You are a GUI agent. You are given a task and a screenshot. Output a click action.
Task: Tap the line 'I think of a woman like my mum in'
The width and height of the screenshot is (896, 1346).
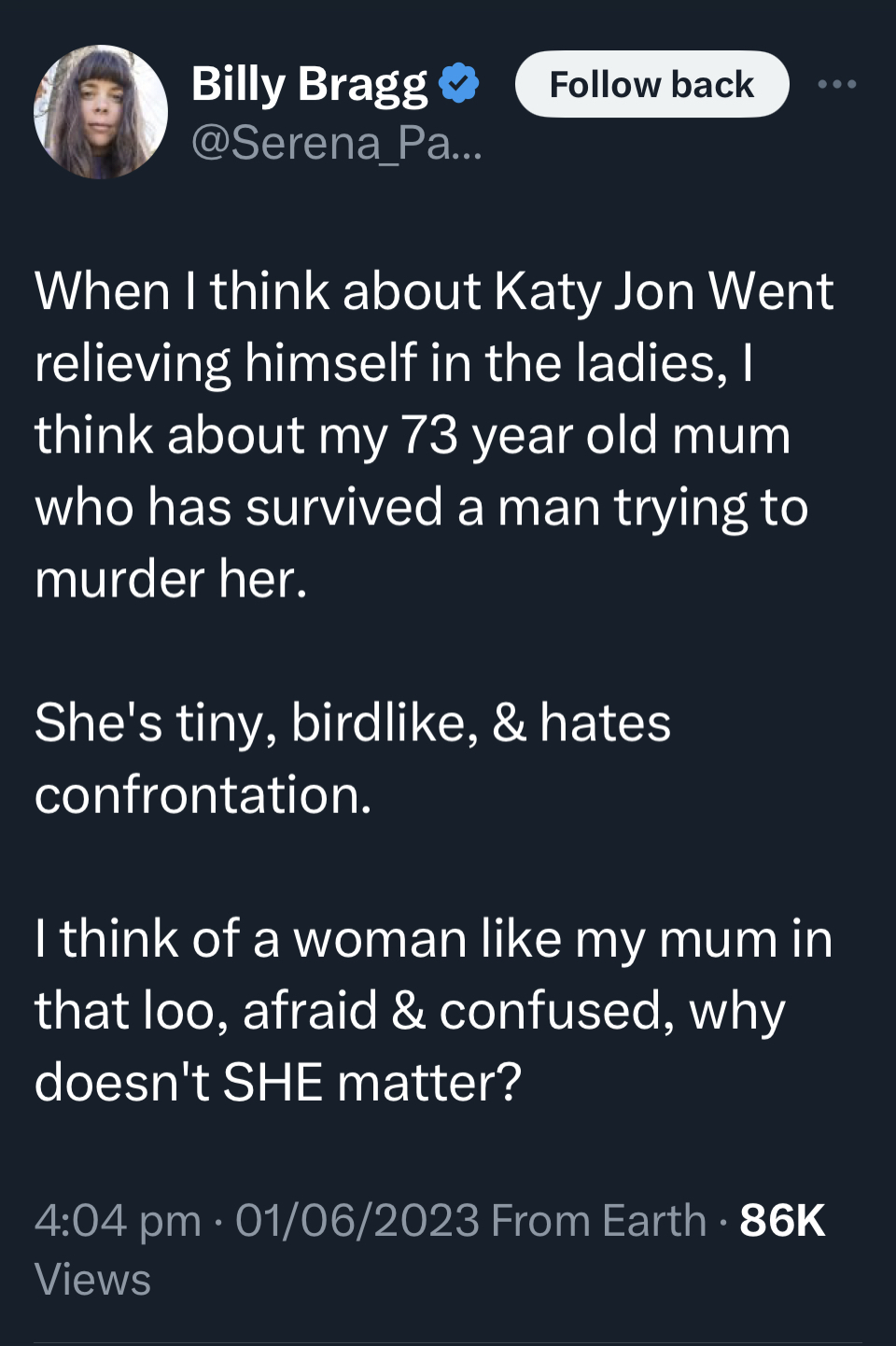[x=433, y=939]
